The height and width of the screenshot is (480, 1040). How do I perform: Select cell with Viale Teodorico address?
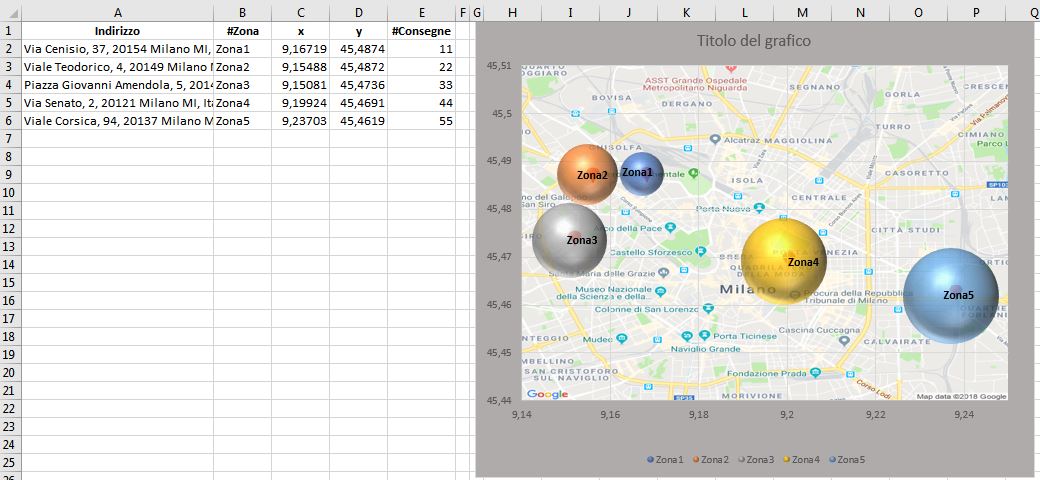(x=117, y=66)
